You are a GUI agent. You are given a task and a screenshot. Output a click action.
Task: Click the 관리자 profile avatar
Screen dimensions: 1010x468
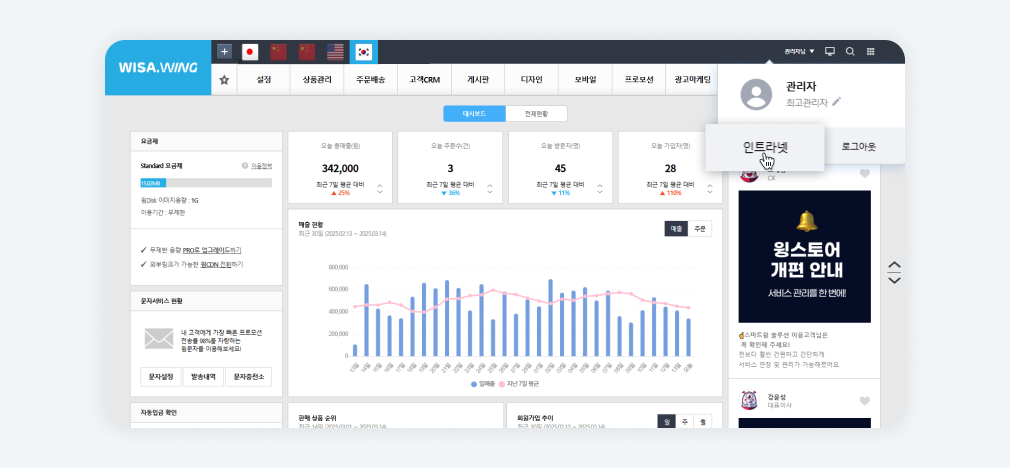click(756, 95)
